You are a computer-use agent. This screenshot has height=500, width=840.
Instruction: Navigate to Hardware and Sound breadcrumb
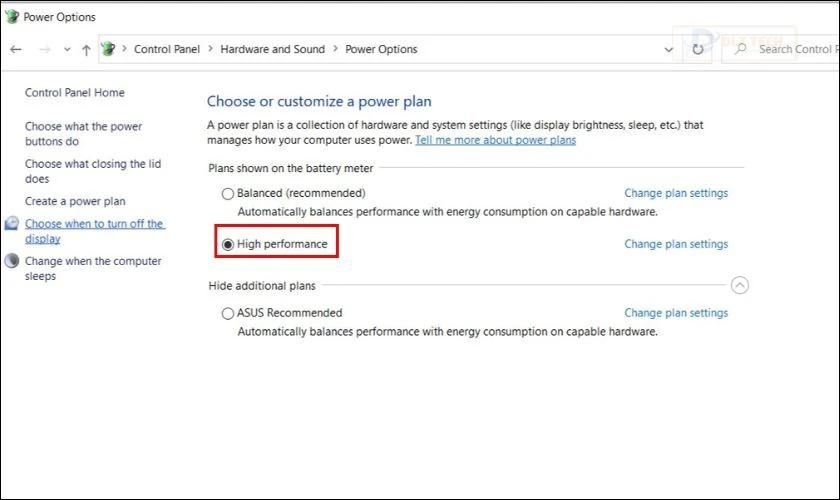click(272, 49)
